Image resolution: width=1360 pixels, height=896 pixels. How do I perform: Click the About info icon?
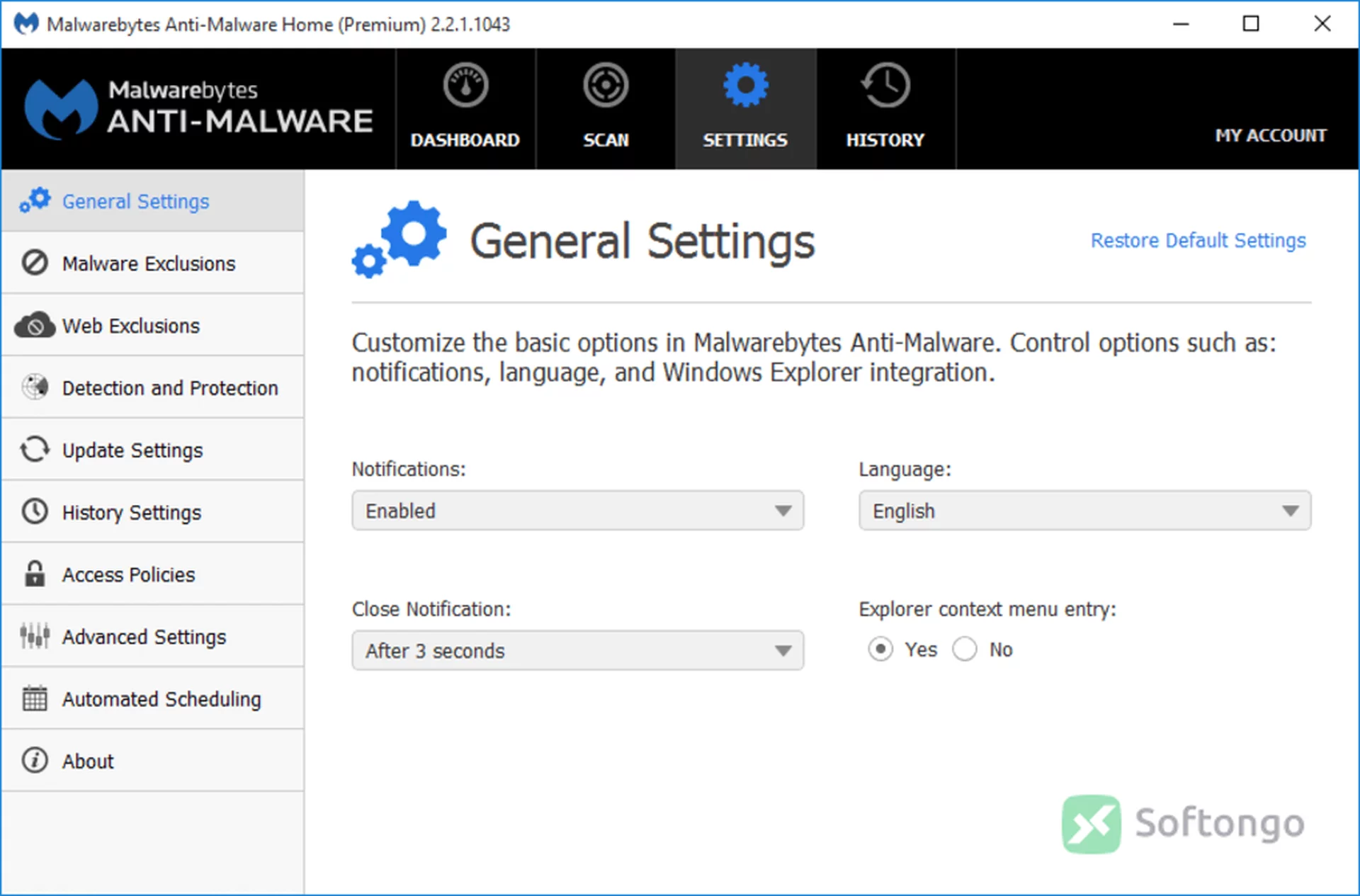pyautogui.click(x=35, y=760)
